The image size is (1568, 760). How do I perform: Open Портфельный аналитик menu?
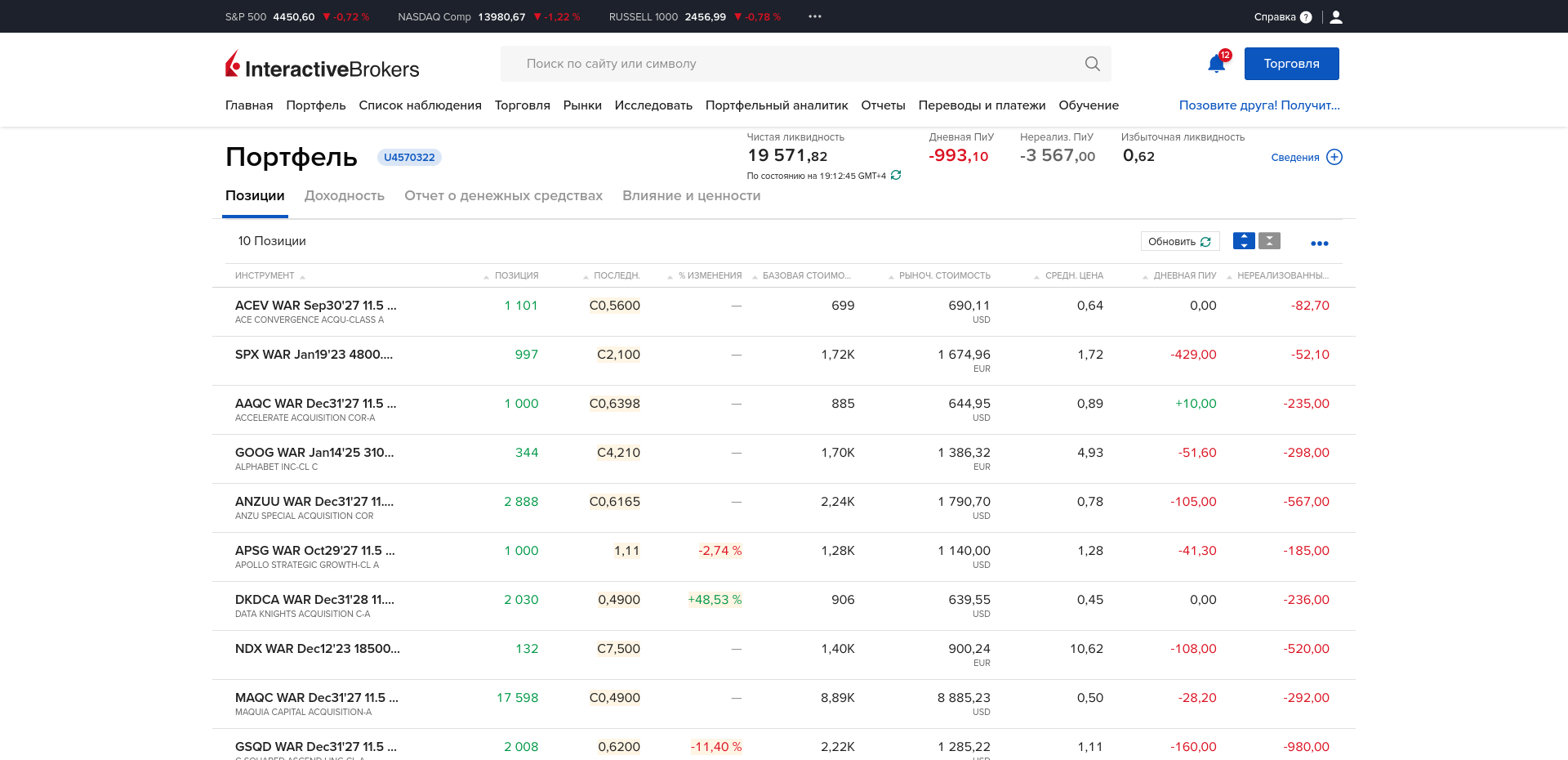pyautogui.click(x=777, y=105)
